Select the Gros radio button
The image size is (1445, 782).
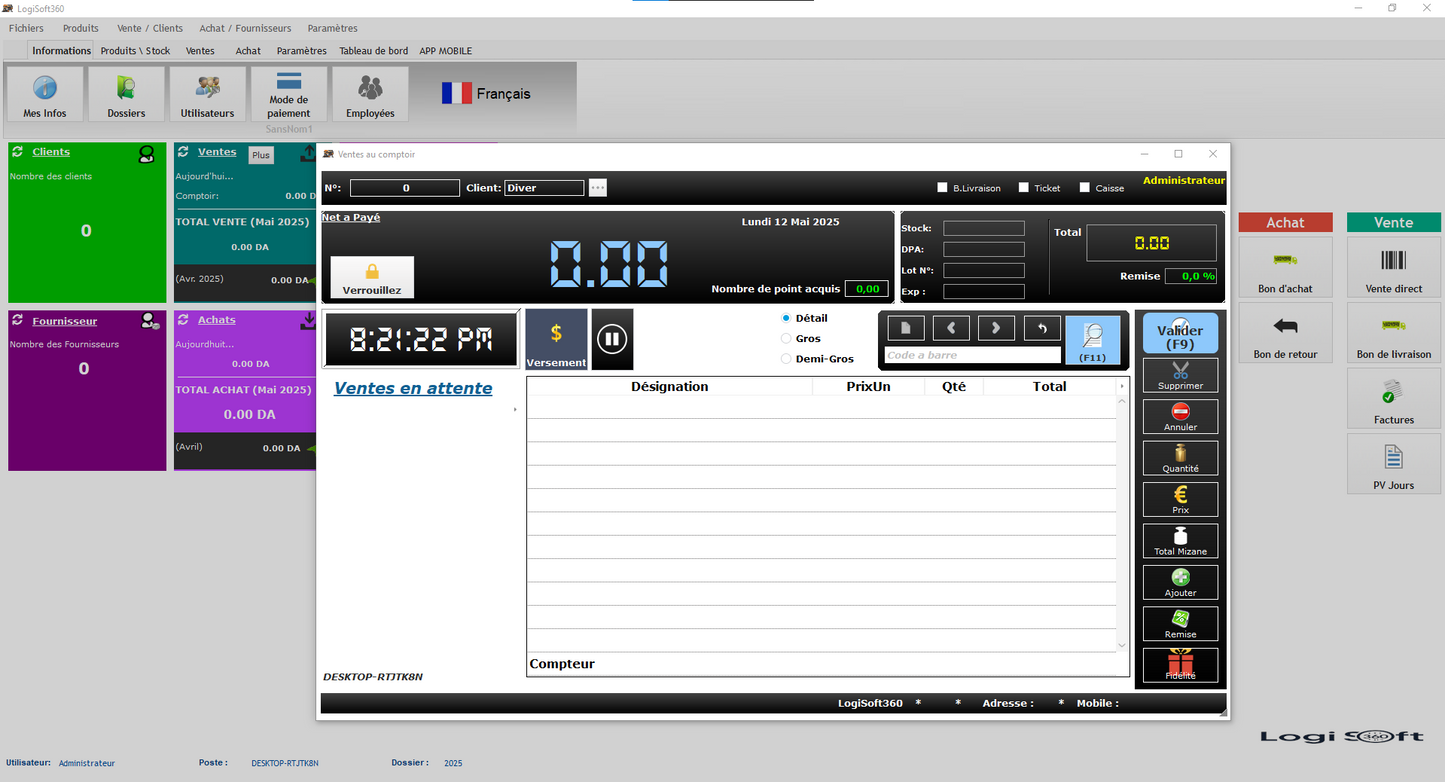[x=786, y=339]
